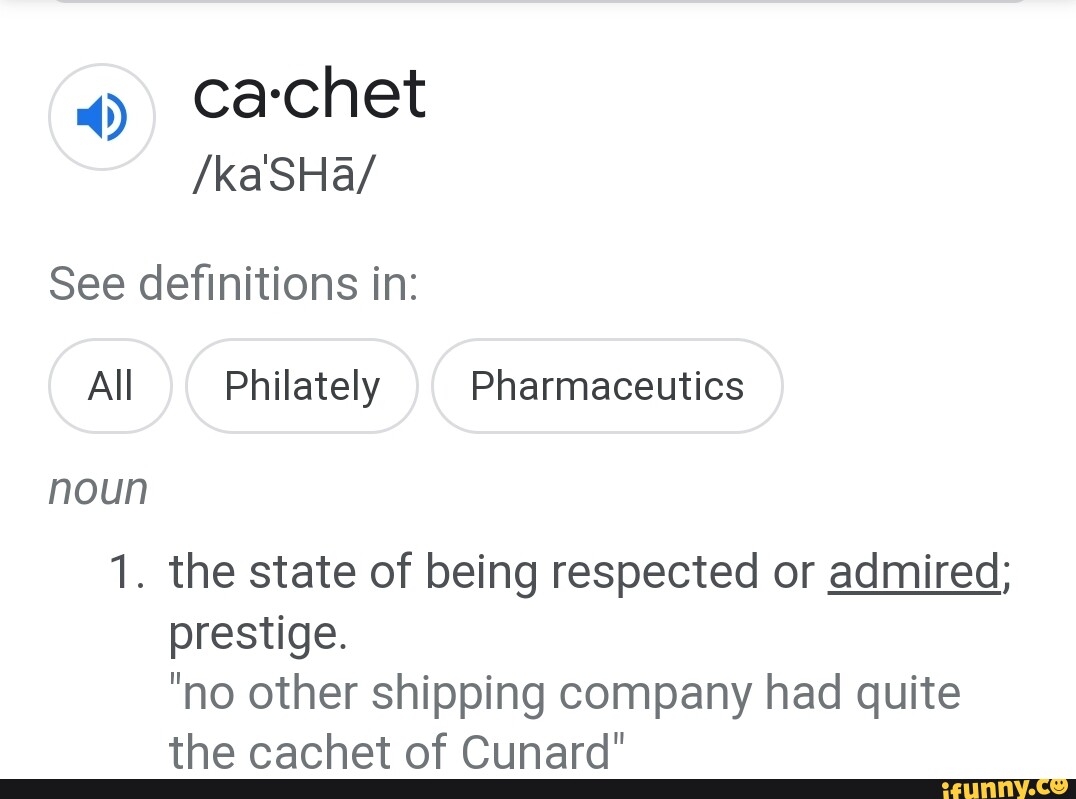Screen dimensions: 1076x799
Task: Open the underlined 'admired' link
Action: pos(914,572)
